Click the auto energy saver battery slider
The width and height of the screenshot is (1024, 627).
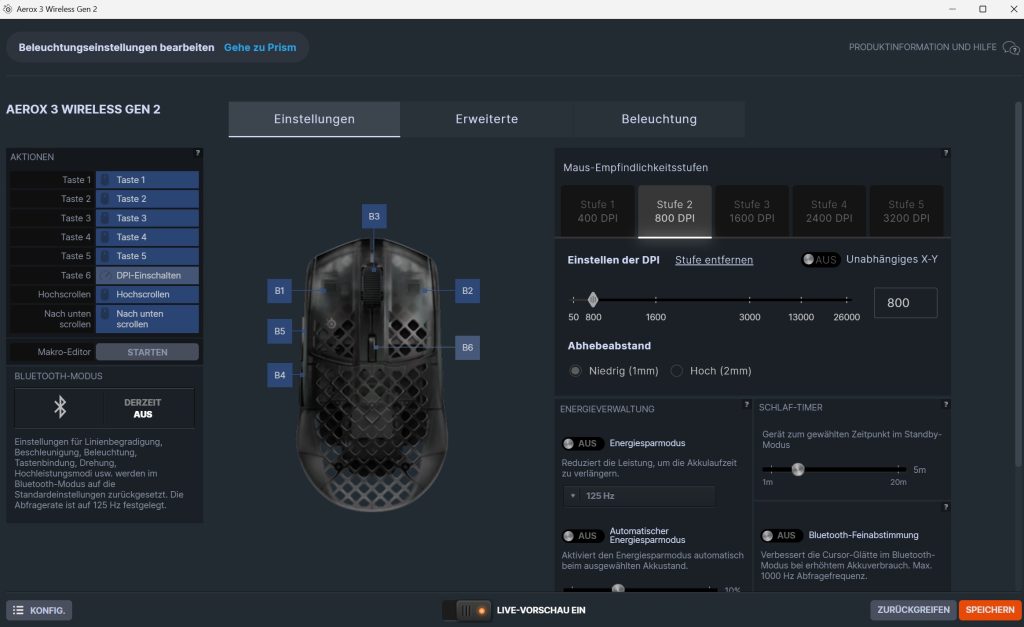(x=618, y=588)
